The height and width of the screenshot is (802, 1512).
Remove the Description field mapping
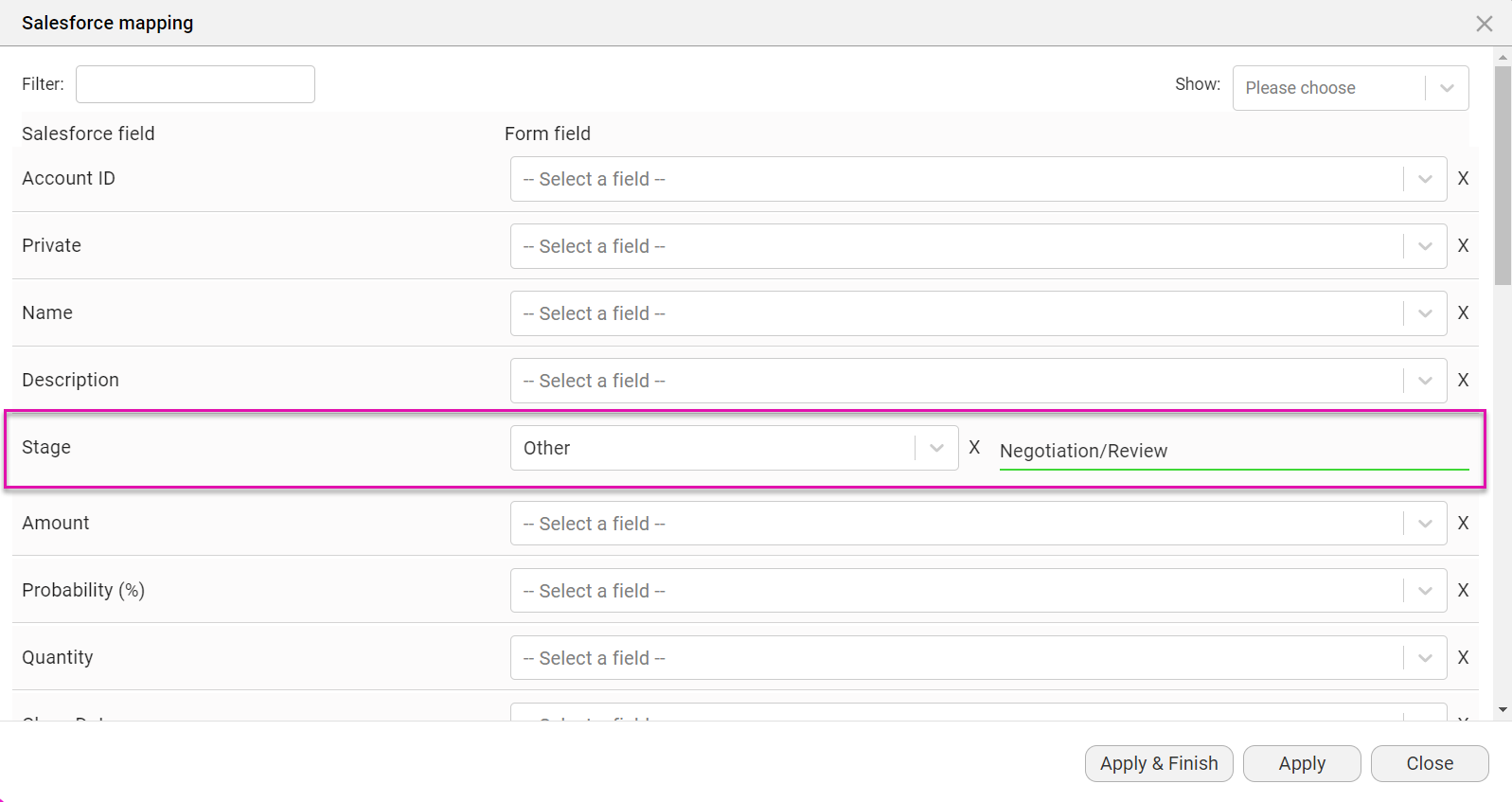(1463, 380)
